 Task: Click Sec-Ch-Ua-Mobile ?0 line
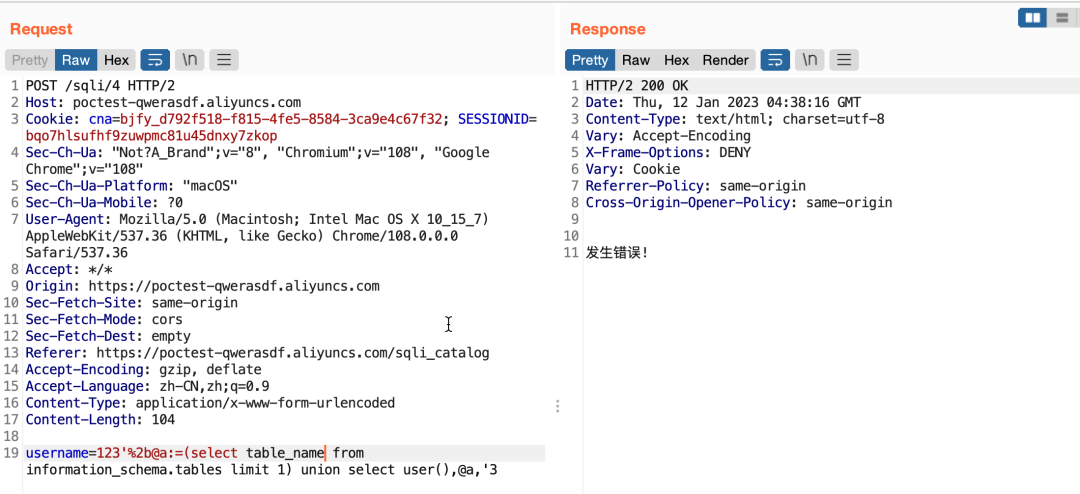tap(104, 203)
